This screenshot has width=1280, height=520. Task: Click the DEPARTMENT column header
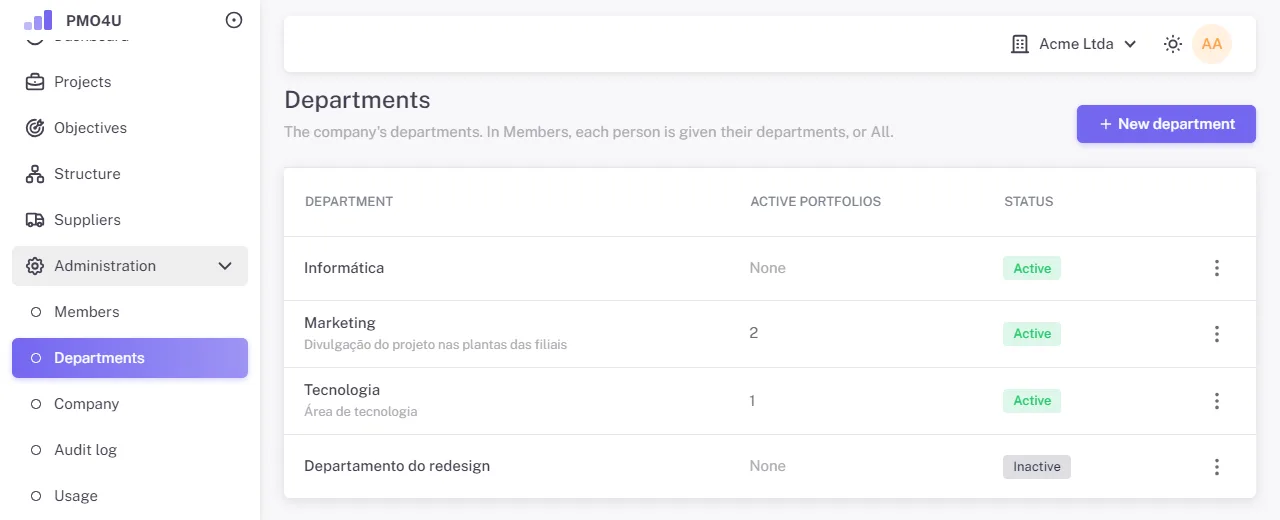[x=349, y=202]
